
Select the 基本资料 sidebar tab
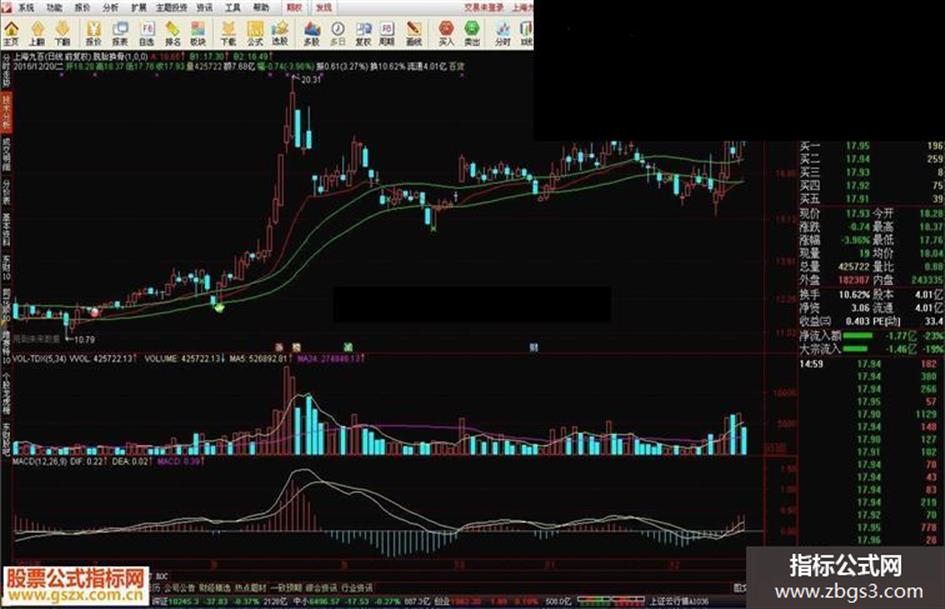(x=7, y=229)
